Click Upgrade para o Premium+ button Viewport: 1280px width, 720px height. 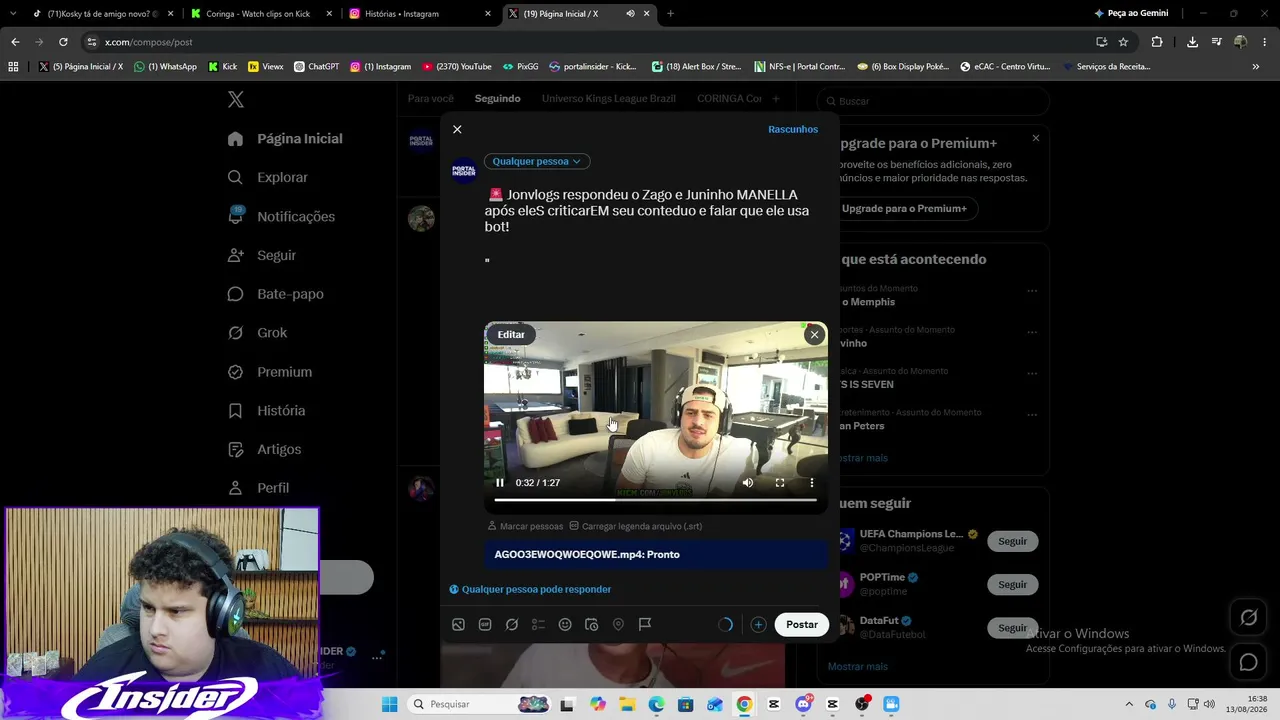pos(904,209)
